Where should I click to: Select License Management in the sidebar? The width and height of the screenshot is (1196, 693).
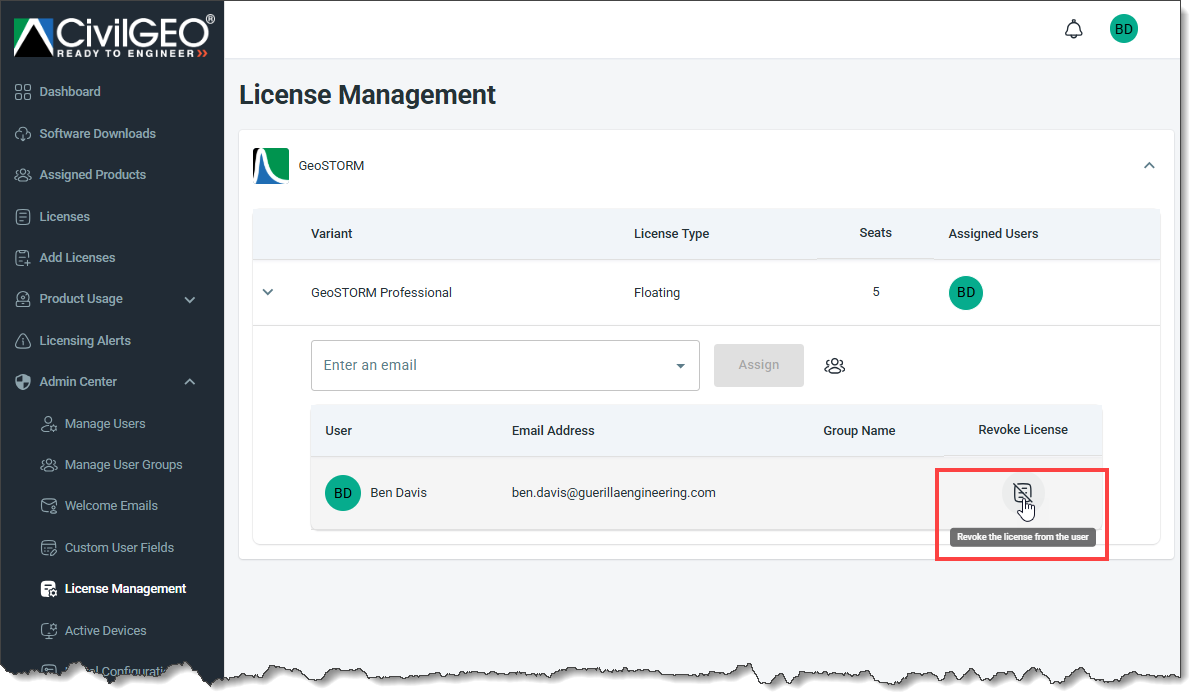[125, 588]
